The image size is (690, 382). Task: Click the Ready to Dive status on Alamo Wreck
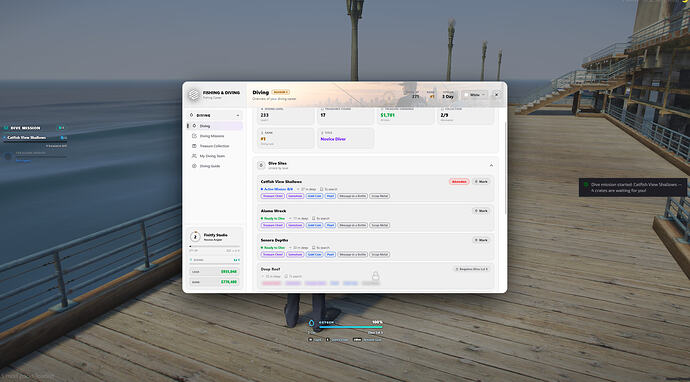click(273, 218)
